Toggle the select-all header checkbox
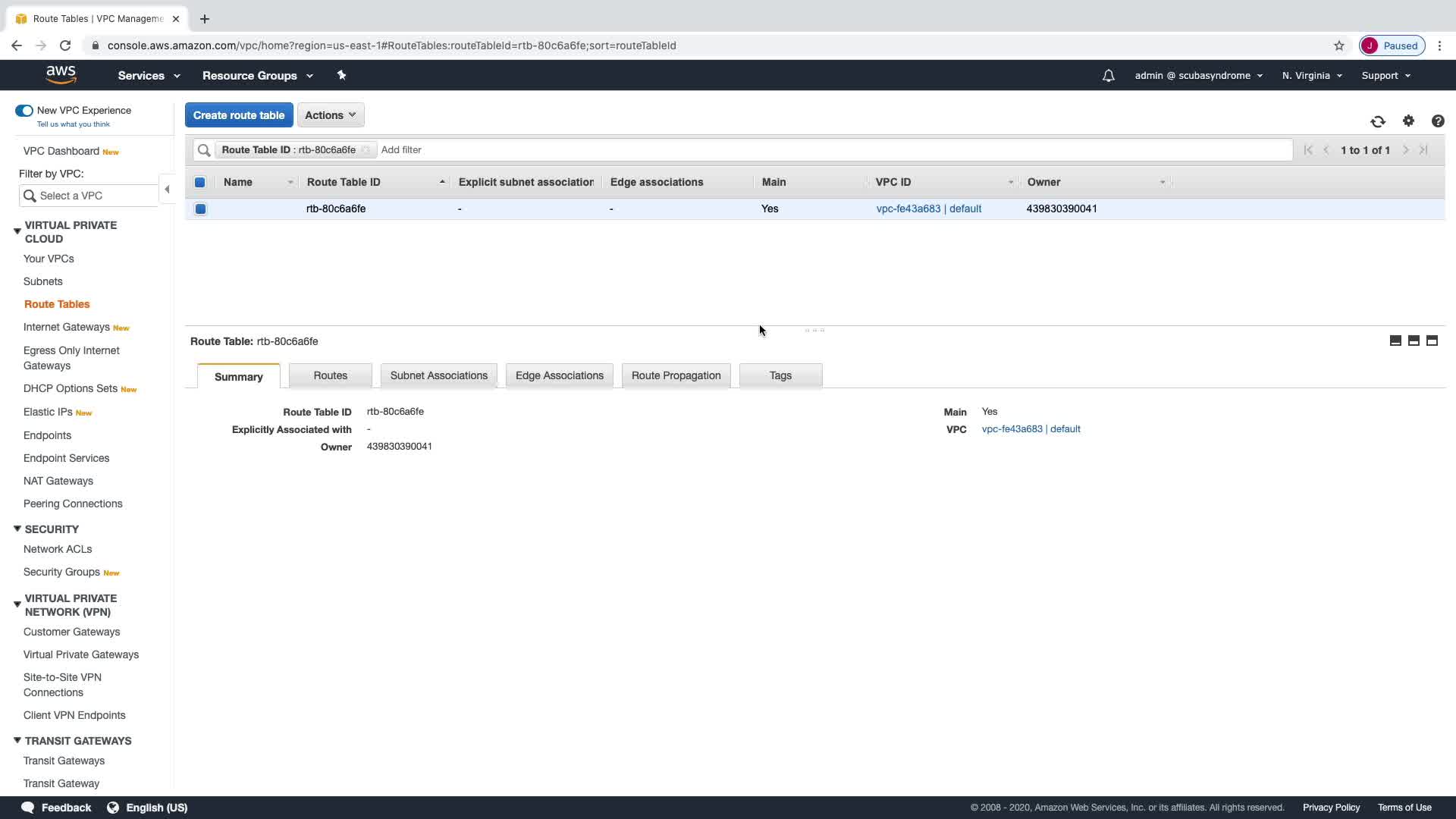 point(200,182)
